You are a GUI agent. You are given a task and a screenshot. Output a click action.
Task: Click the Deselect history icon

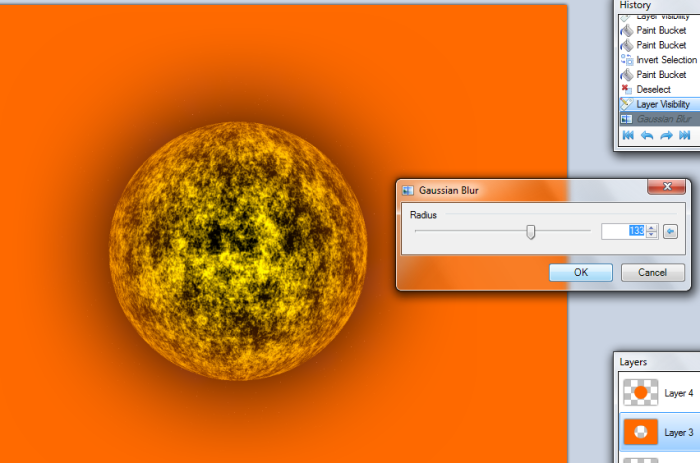click(627, 89)
